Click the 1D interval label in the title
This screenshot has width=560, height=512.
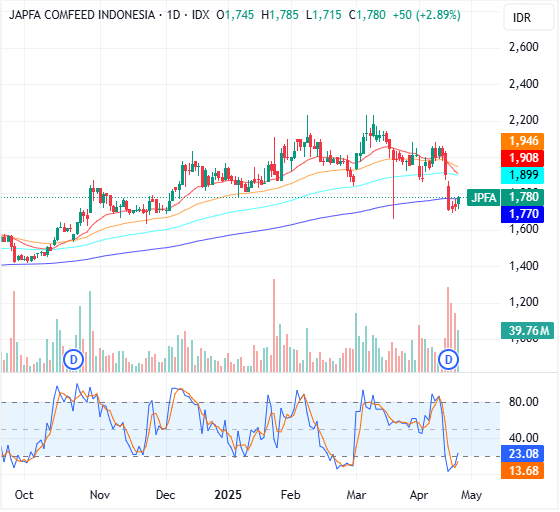[174, 15]
